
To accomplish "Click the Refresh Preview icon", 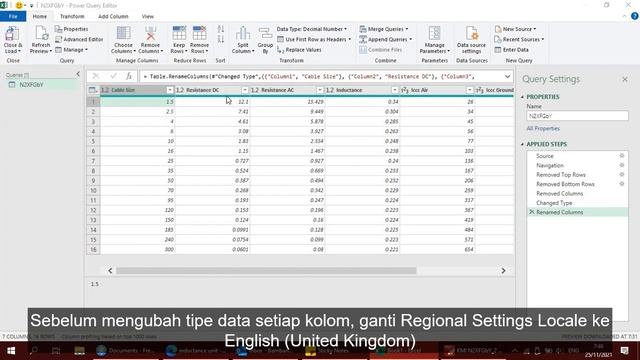I will (41, 33).
